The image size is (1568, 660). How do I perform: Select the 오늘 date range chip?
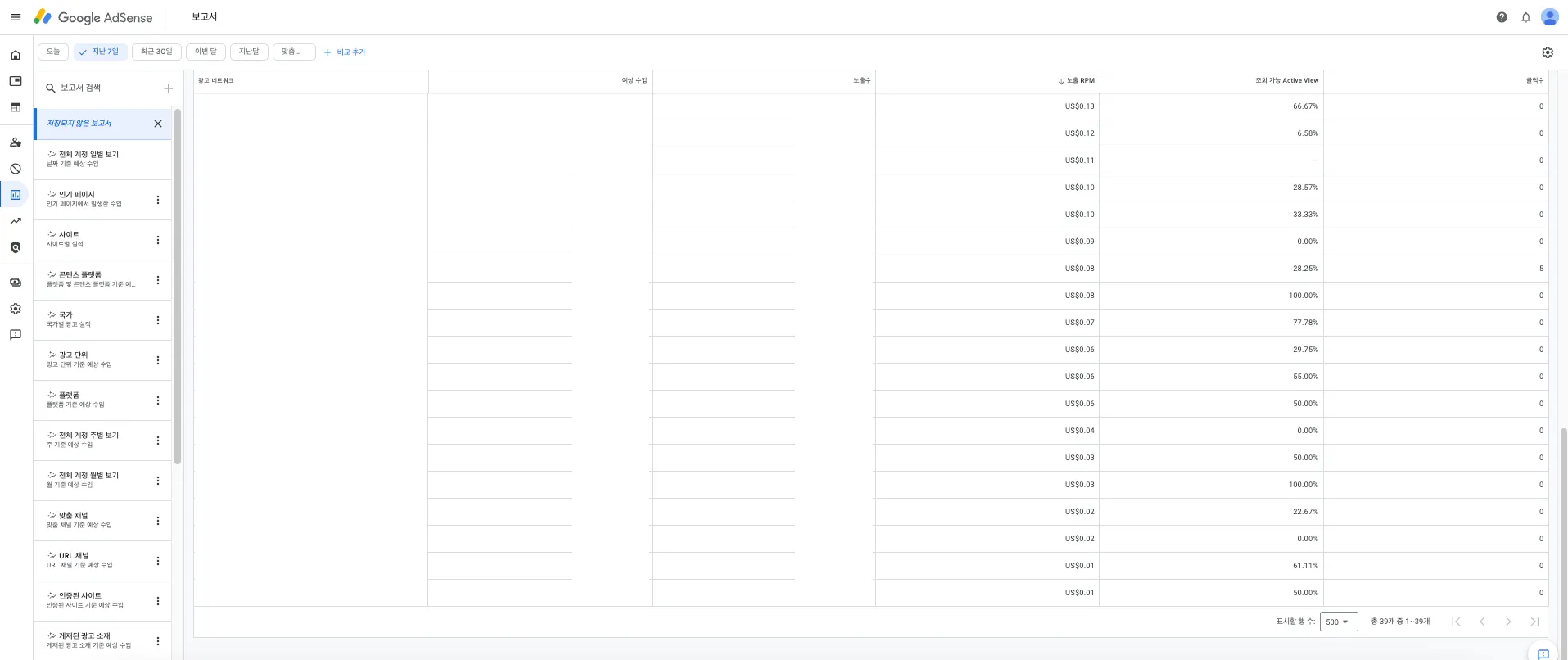pyautogui.click(x=53, y=52)
